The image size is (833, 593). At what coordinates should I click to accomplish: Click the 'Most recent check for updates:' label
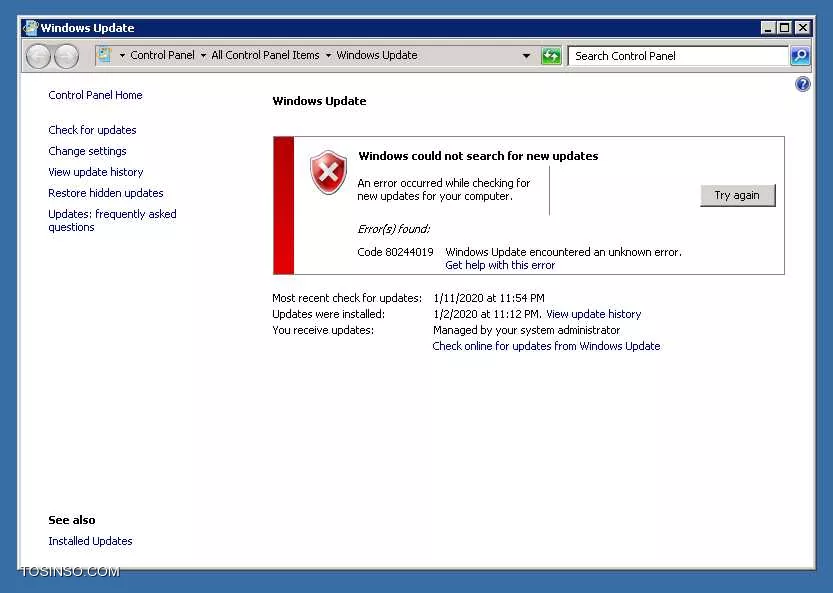coord(347,298)
